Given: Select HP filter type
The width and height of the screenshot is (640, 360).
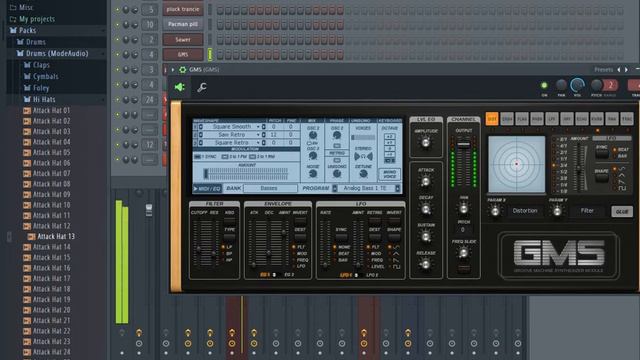Looking at the screenshot, I should click(x=227, y=260).
